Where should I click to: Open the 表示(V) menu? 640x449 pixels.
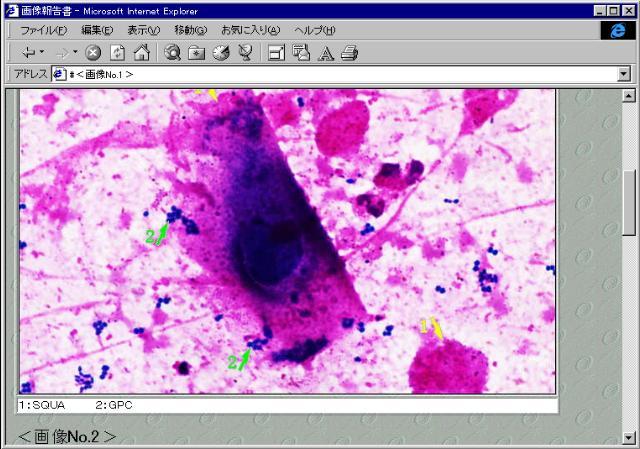145,30
